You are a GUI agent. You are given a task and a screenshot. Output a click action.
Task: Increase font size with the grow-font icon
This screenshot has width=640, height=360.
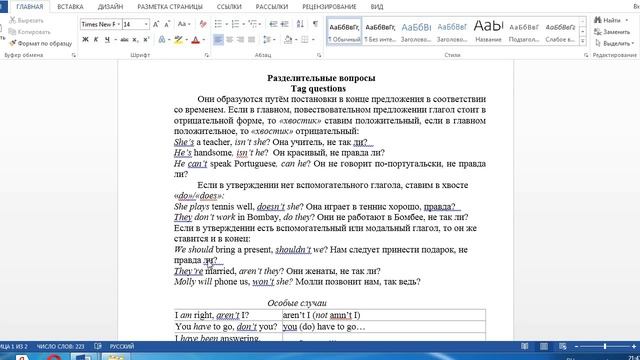point(156,24)
